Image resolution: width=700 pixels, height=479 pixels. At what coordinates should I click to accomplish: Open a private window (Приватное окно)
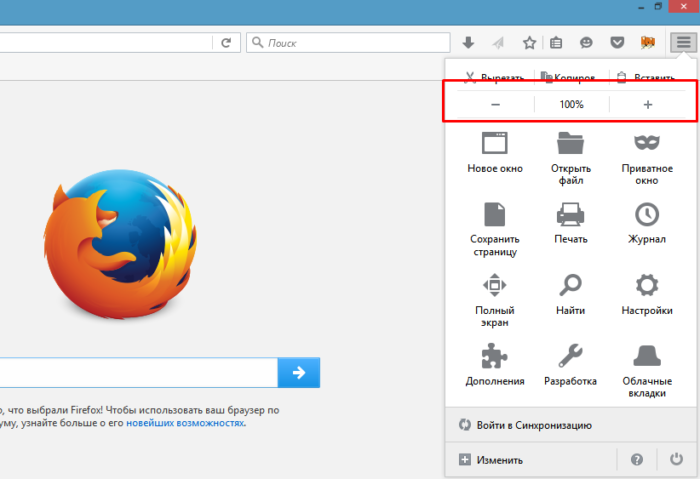click(x=647, y=158)
